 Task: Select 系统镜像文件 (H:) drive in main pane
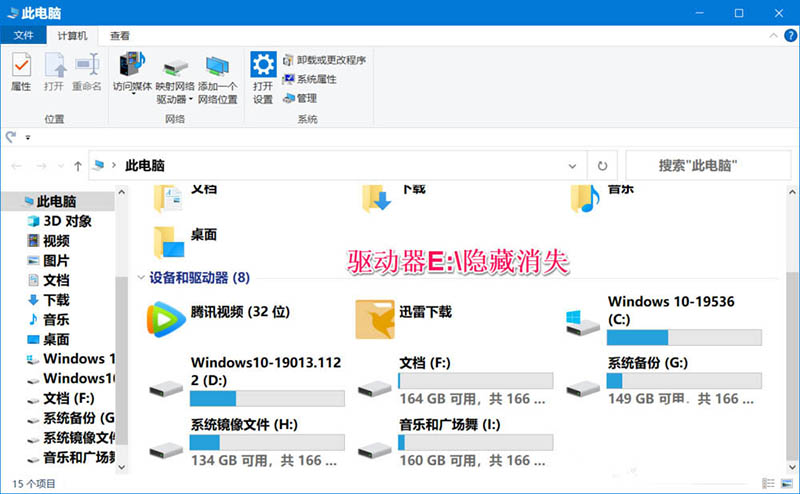246,442
